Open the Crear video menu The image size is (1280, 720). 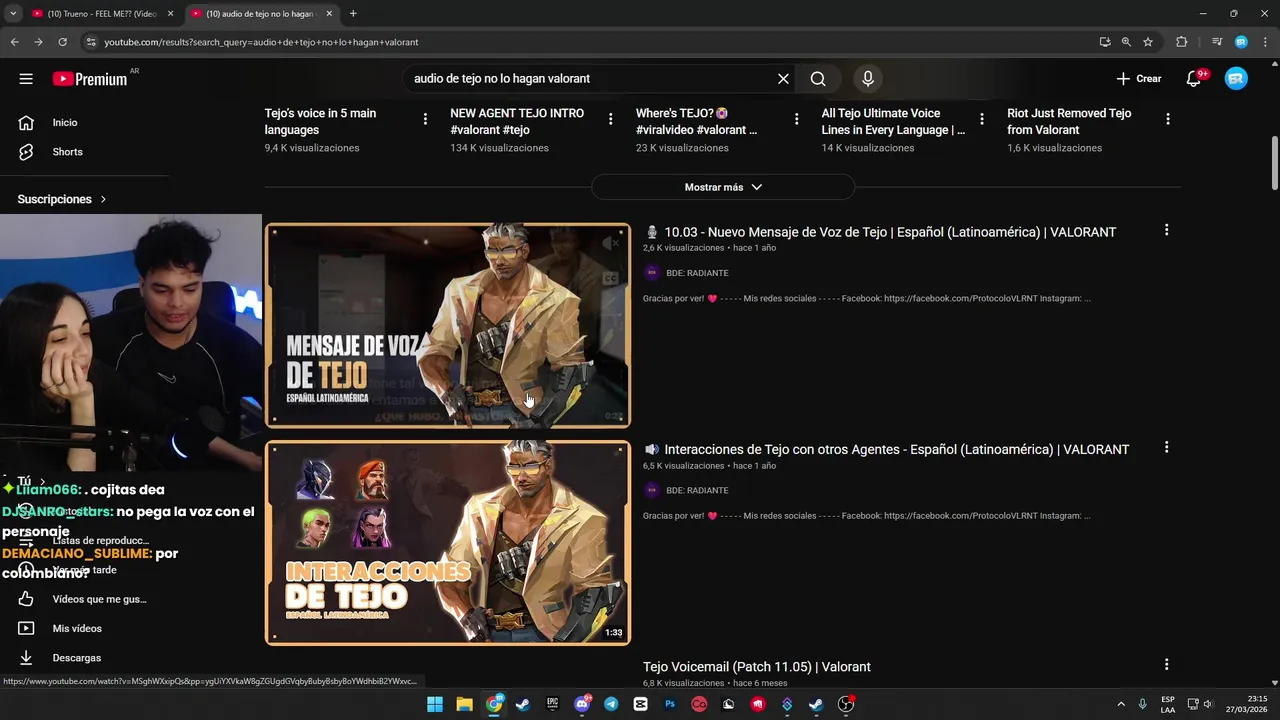point(1139,79)
